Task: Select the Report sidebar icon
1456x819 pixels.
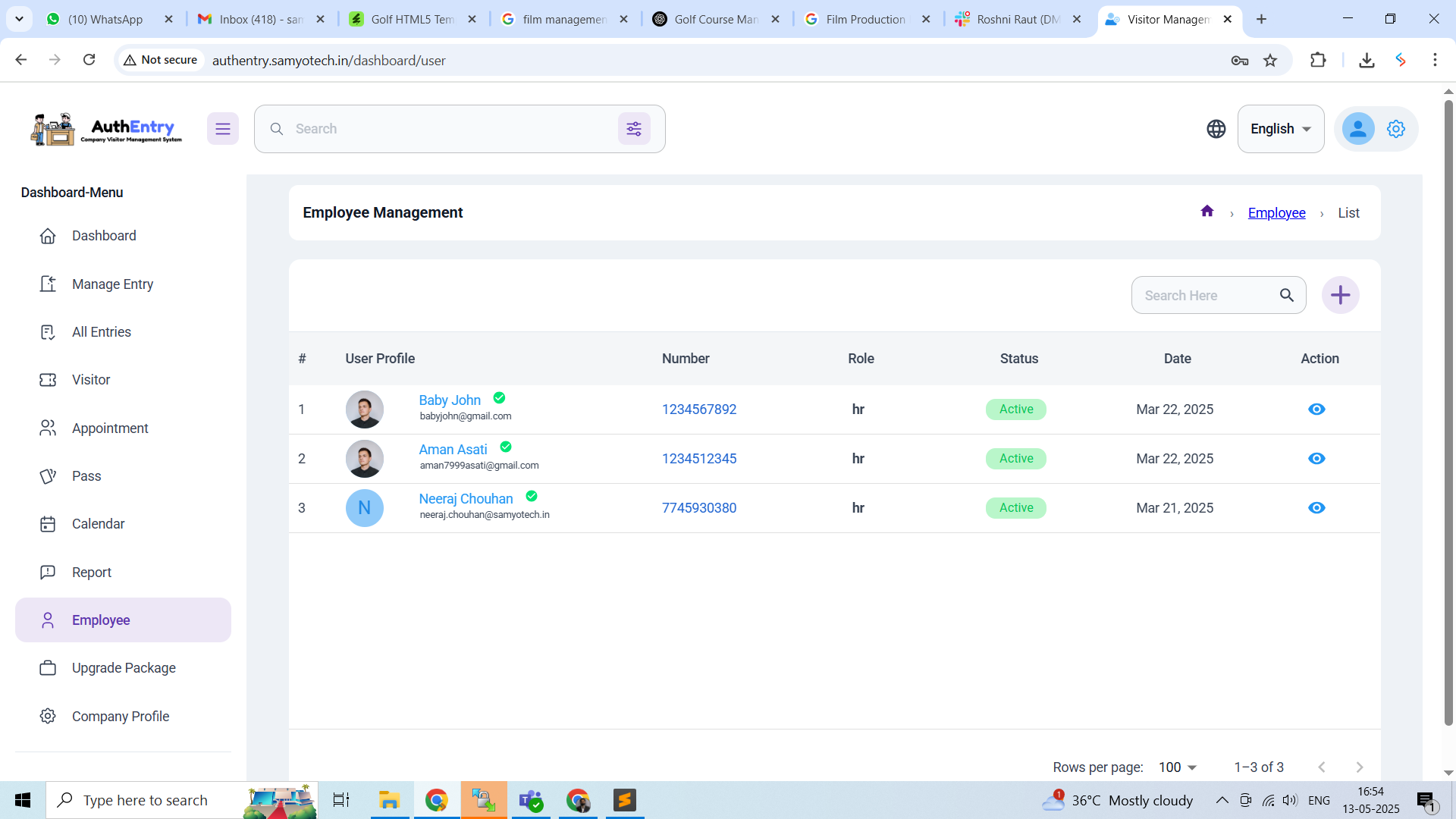Action: 48,572
